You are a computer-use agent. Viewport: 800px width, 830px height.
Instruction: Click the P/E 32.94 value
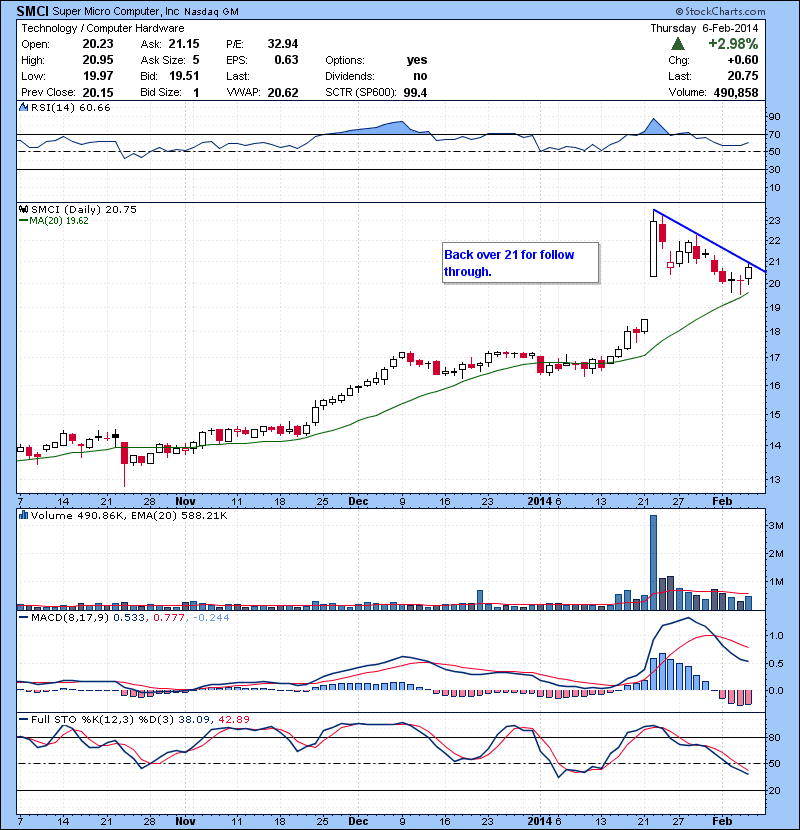click(283, 44)
